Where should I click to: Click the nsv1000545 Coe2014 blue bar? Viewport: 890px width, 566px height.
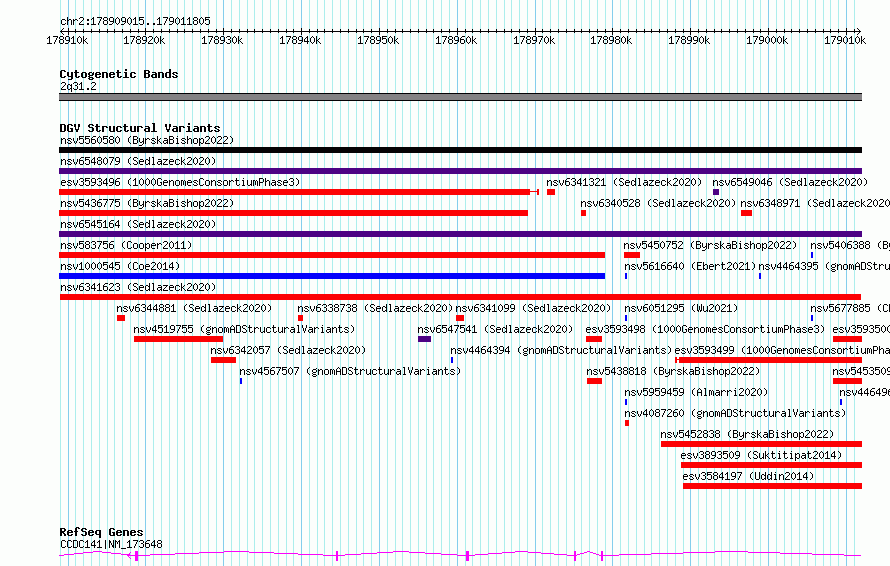click(x=332, y=276)
